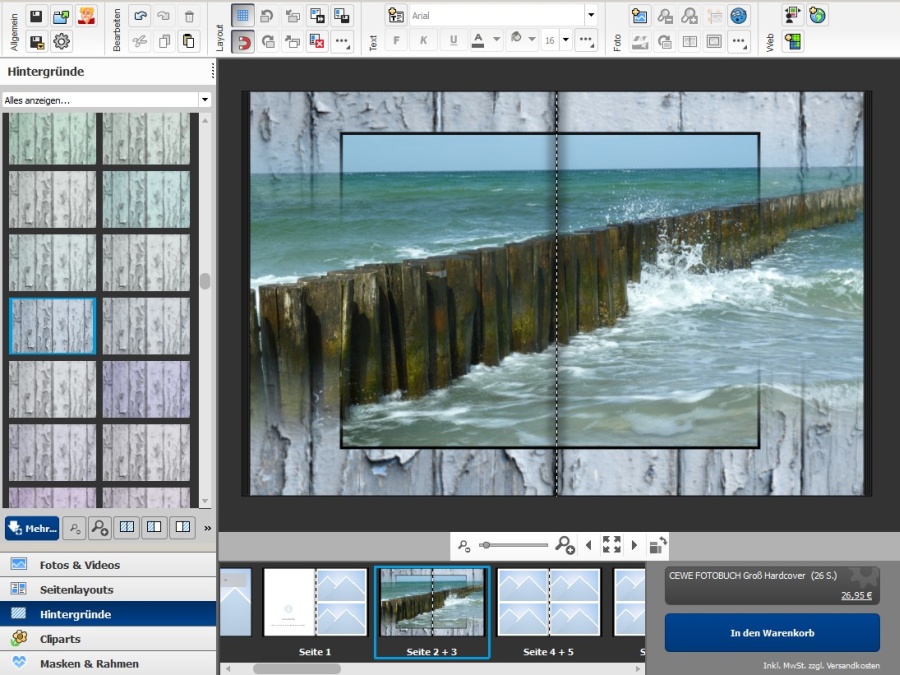
Task: Select the Seite 4 + 5 thumbnail
Action: coord(549,603)
